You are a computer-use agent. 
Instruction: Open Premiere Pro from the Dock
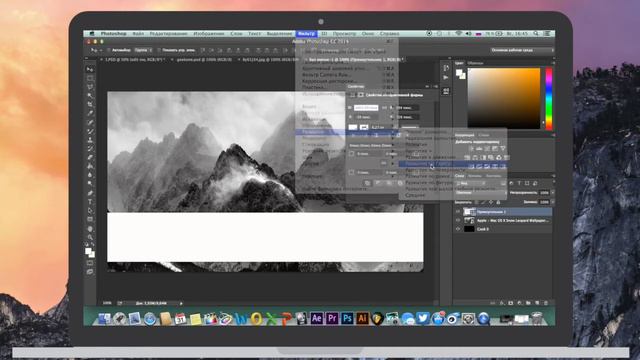[332, 318]
